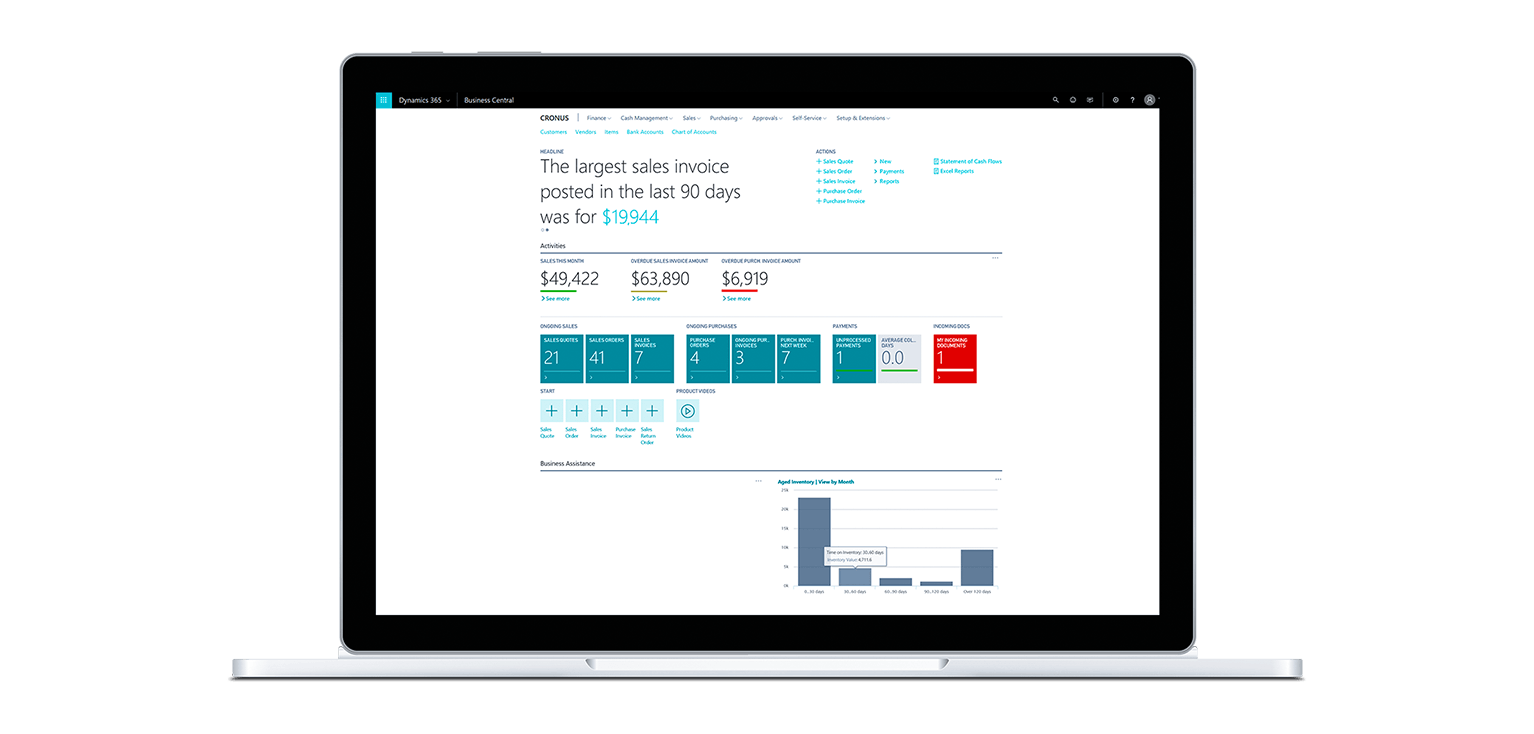The width and height of the screenshot is (1534, 734).
Task: Click the plus tile for Sales Return Order
Action: (652, 411)
